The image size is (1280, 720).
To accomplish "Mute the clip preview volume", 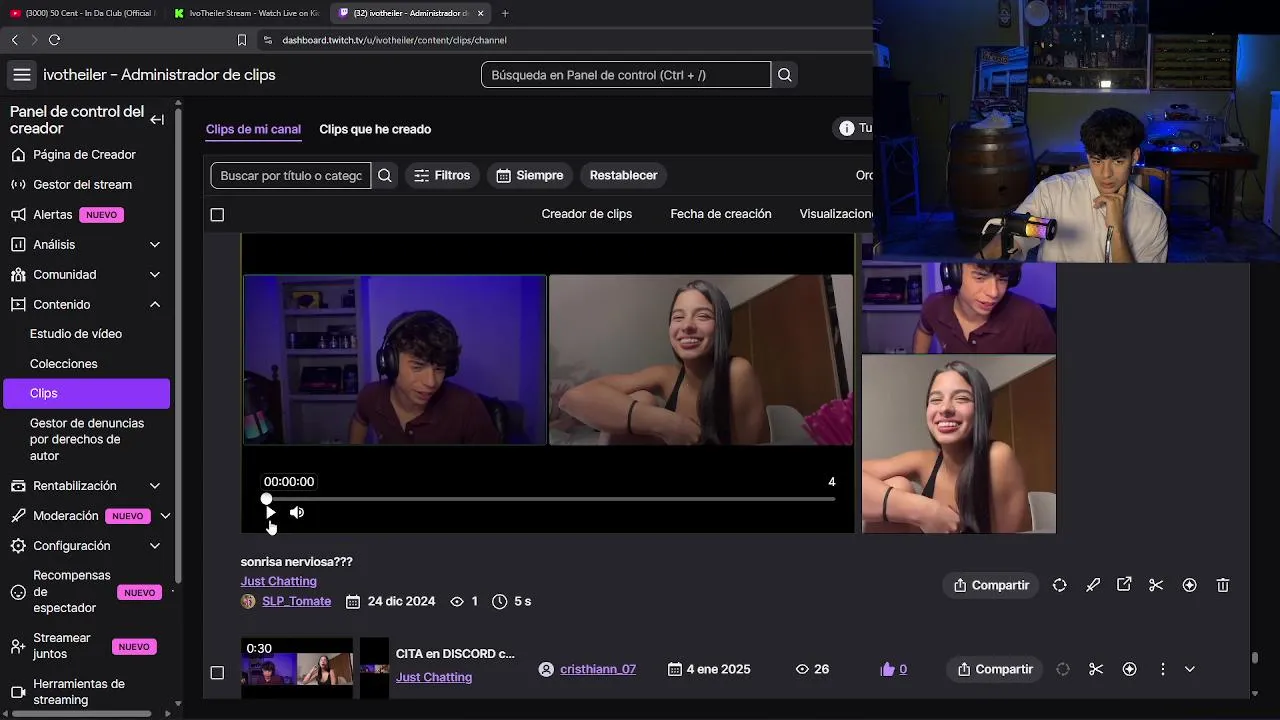I will click(x=297, y=512).
